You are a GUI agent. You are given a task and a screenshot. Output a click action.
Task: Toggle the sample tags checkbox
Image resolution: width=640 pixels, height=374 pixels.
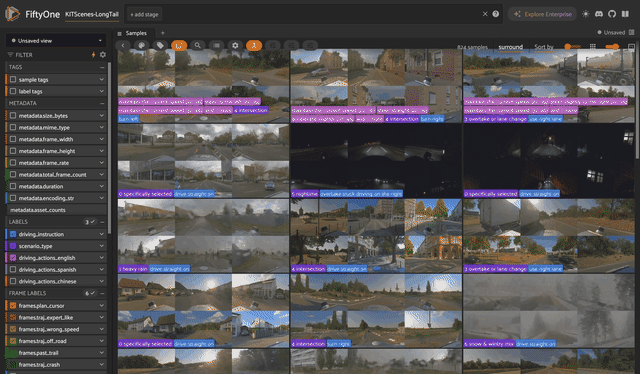pos(13,80)
